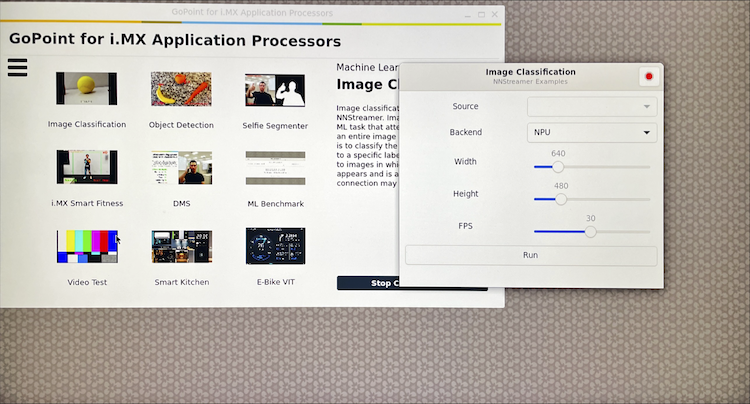The image size is (750, 404).
Task: Select the Selfie Segmenter demo thumbnail
Action: tap(275, 90)
